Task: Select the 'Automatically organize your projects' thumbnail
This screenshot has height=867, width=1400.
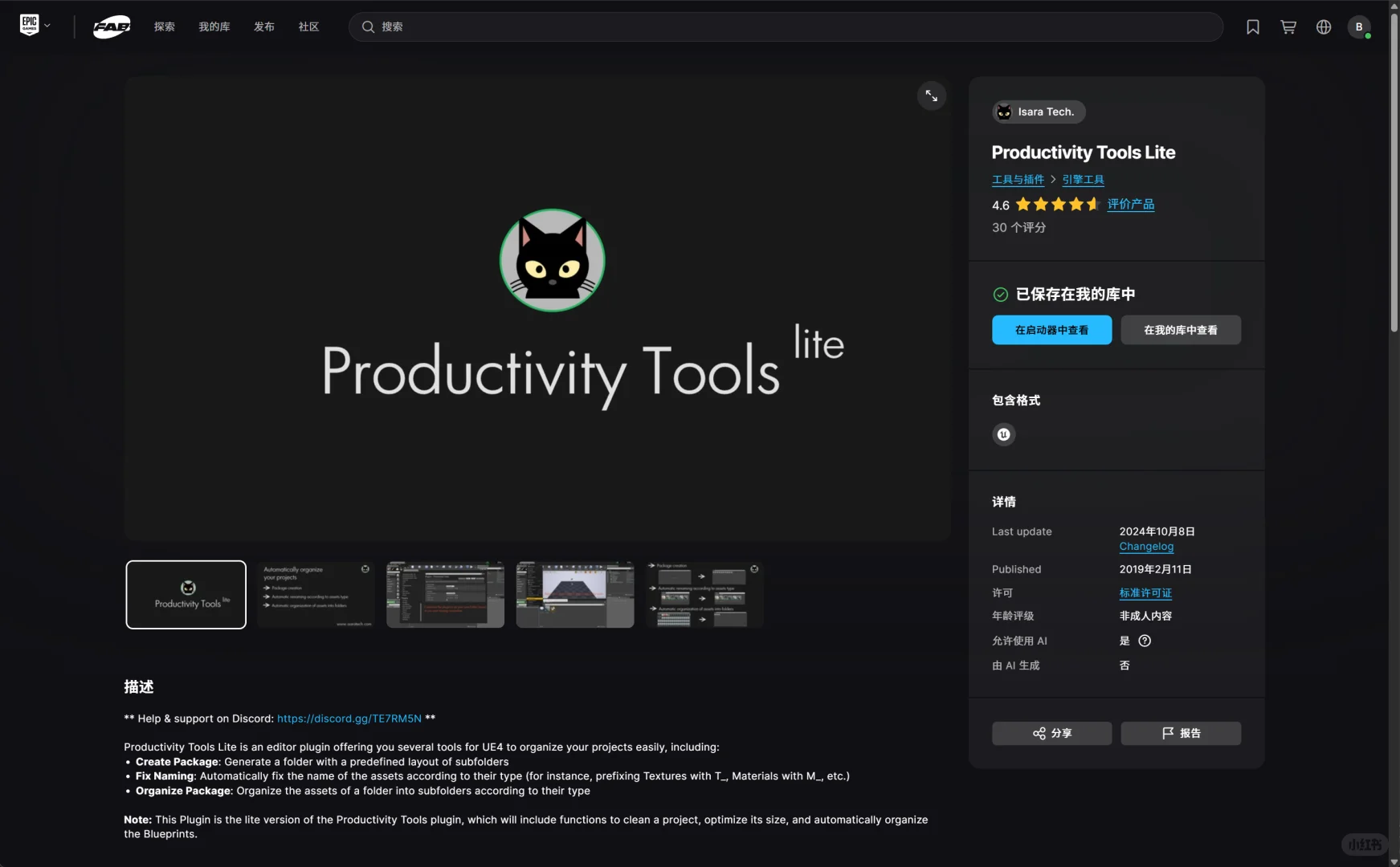Action: coord(316,595)
